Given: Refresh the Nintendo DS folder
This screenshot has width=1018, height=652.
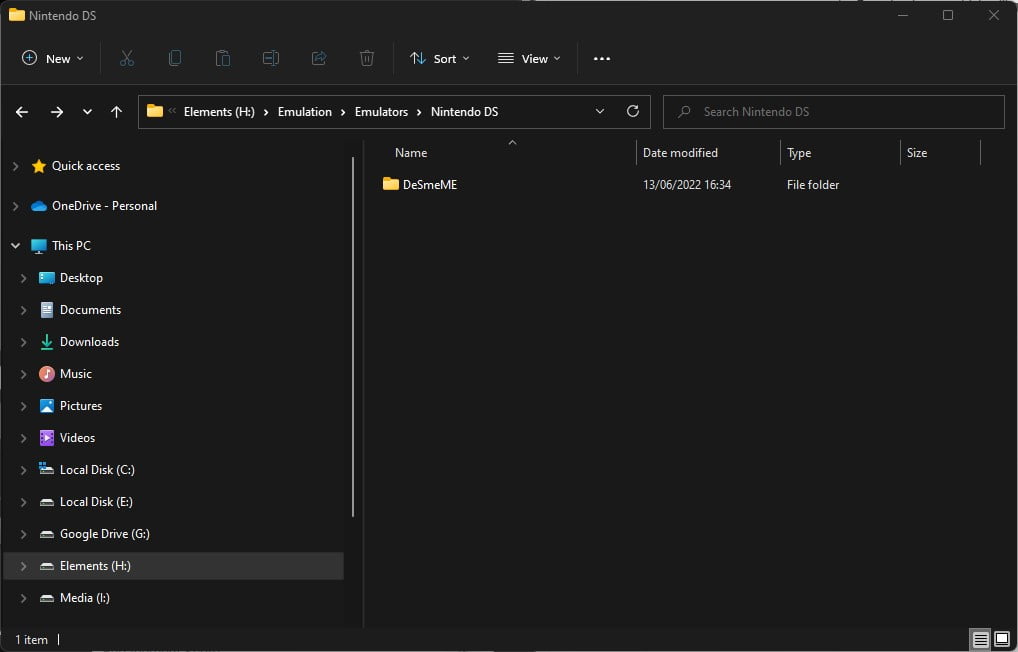Looking at the screenshot, I should point(633,112).
